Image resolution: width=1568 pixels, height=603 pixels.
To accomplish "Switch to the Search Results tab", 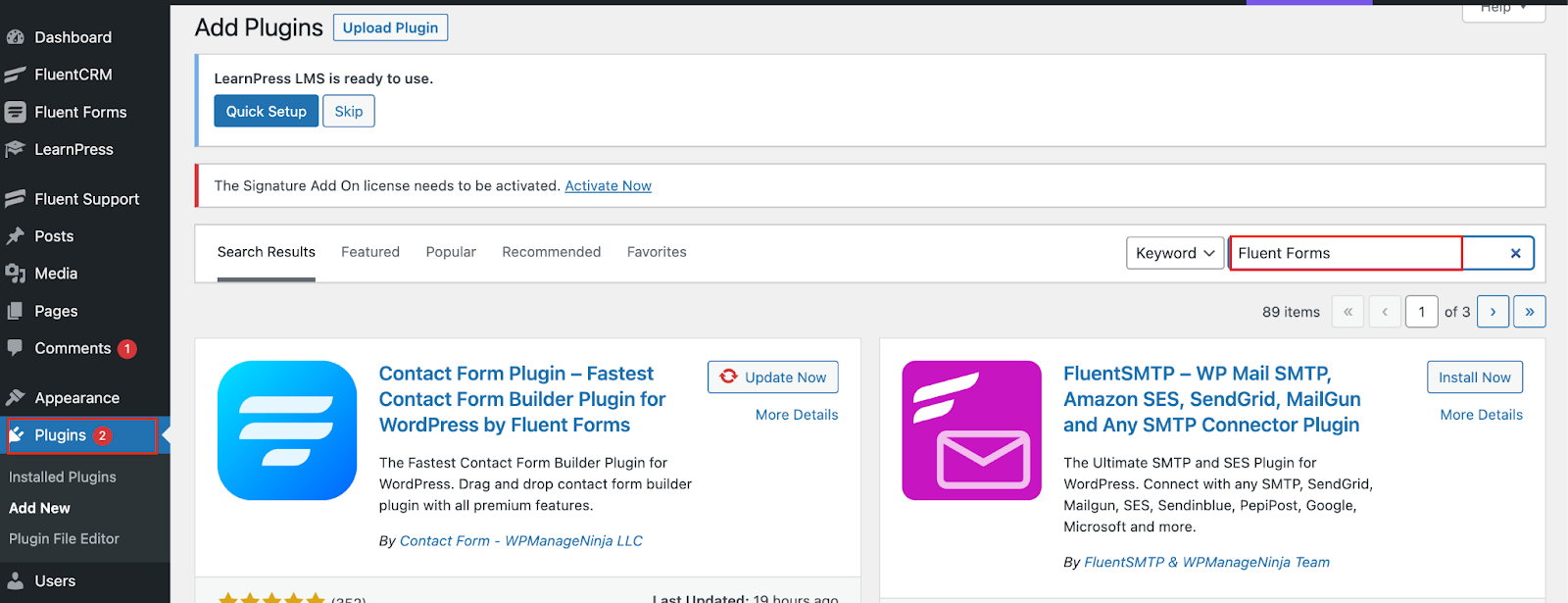I will click(267, 252).
